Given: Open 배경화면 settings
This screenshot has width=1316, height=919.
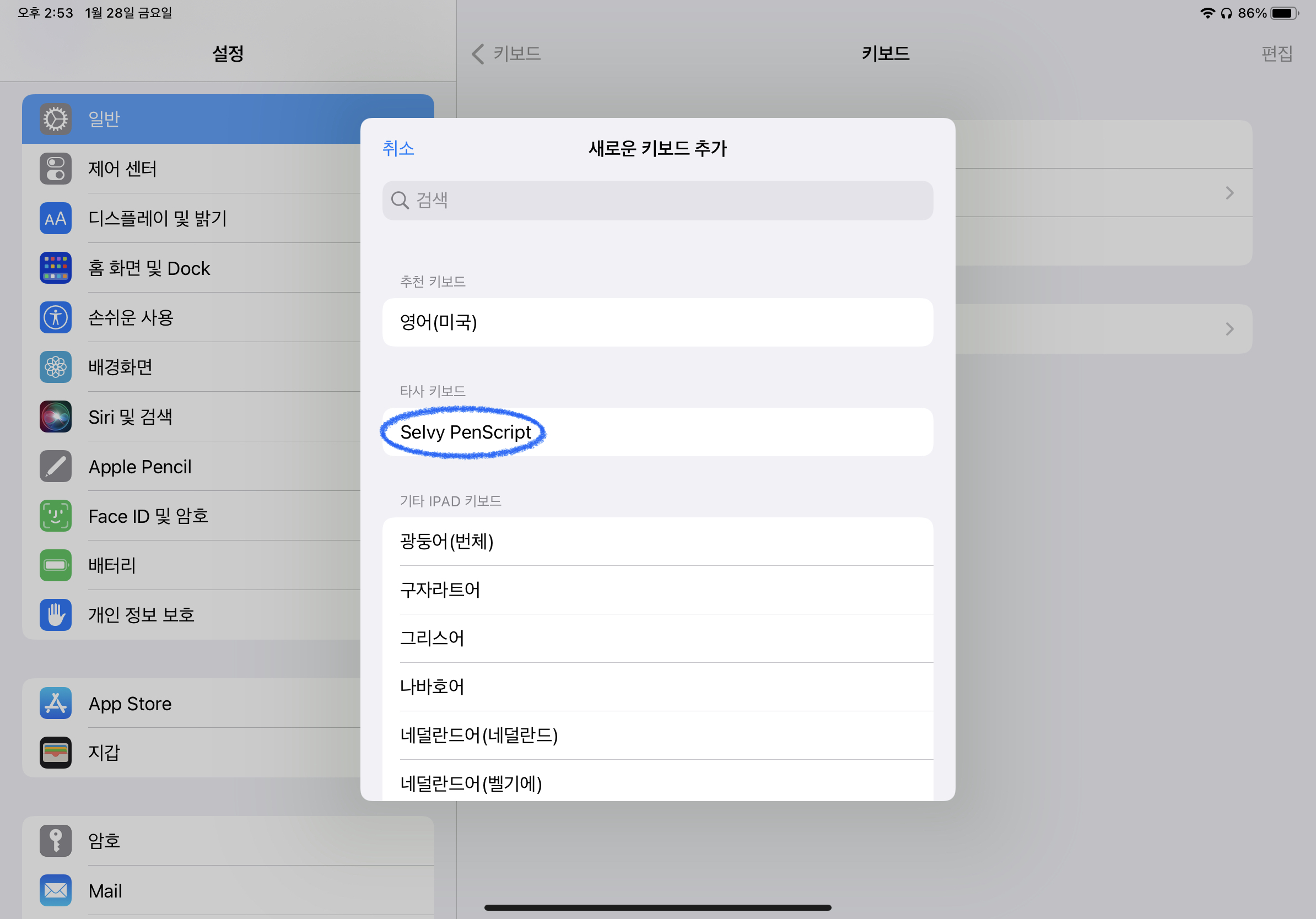Looking at the screenshot, I should [191, 367].
